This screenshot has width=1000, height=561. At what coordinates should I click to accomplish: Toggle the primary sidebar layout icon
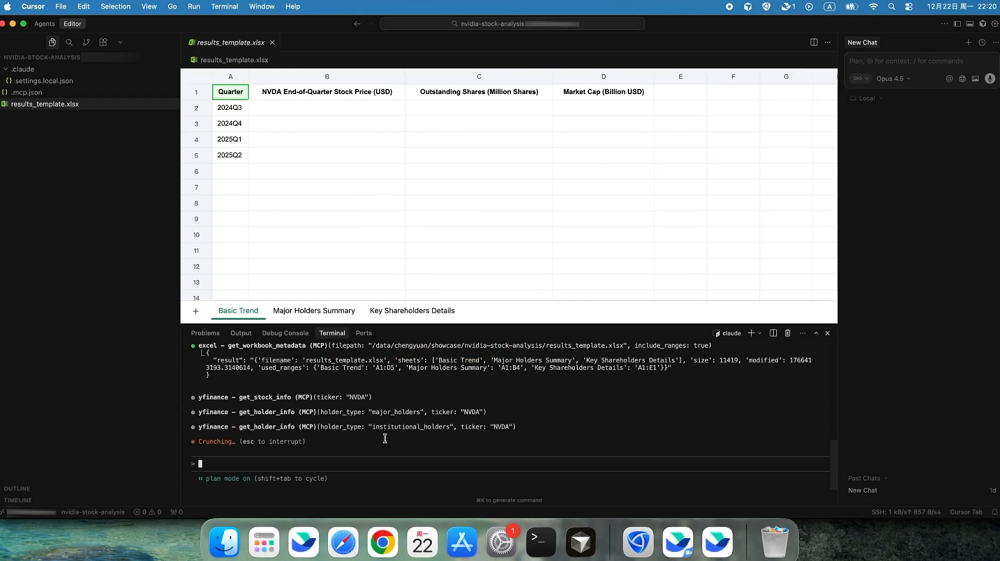click(x=957, y=23)
